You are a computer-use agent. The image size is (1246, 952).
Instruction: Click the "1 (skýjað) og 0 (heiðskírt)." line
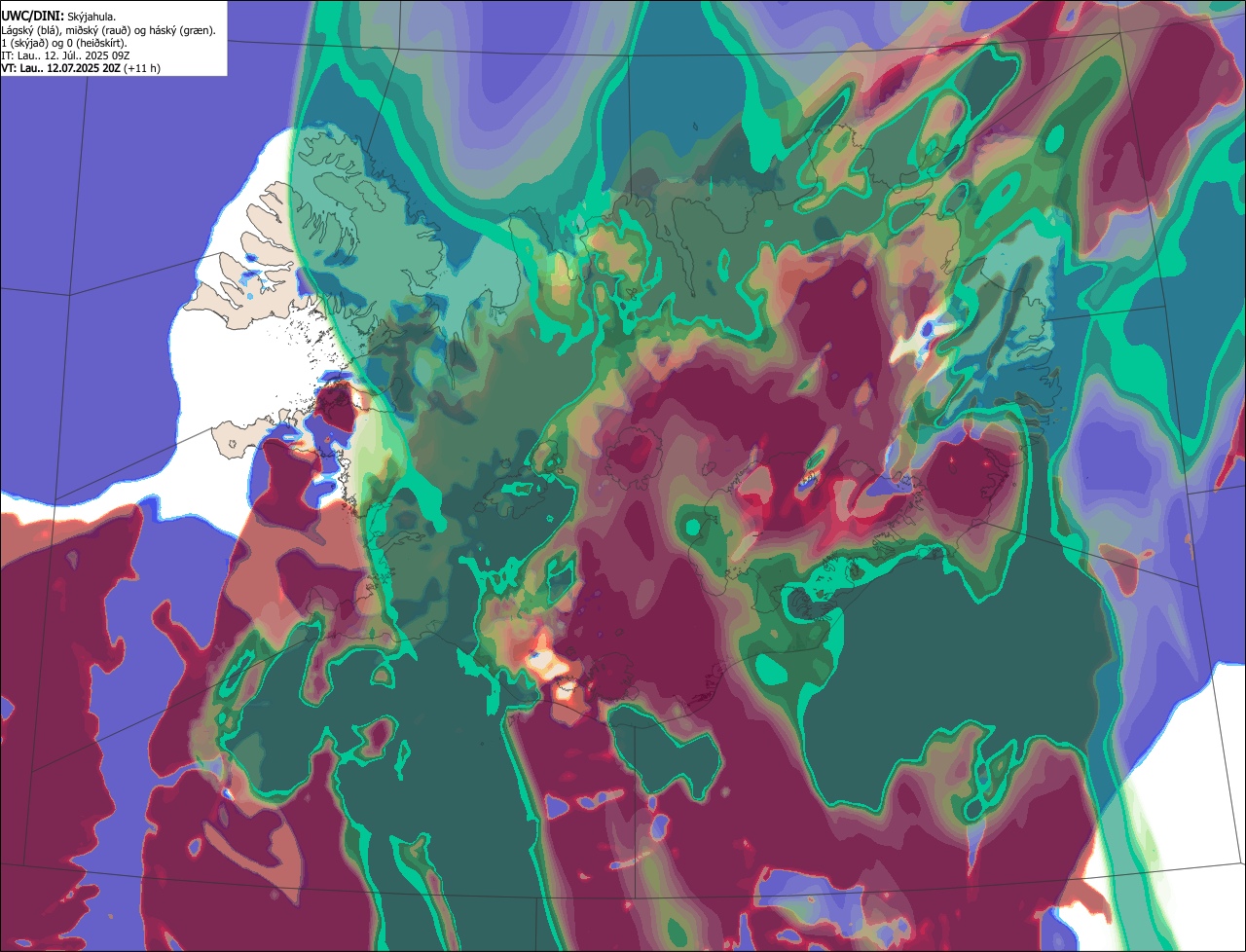pos(63,43)
